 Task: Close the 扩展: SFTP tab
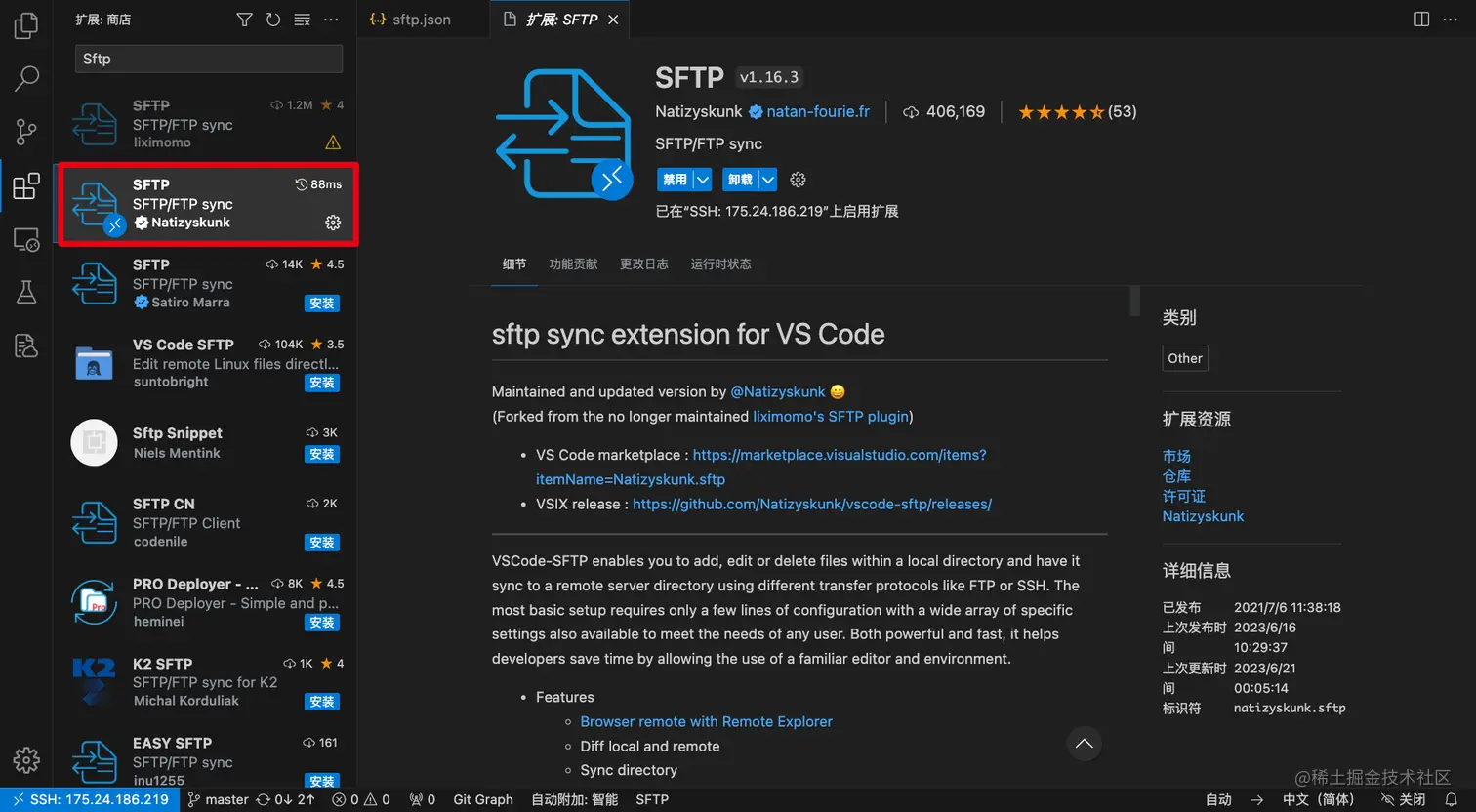613,20
